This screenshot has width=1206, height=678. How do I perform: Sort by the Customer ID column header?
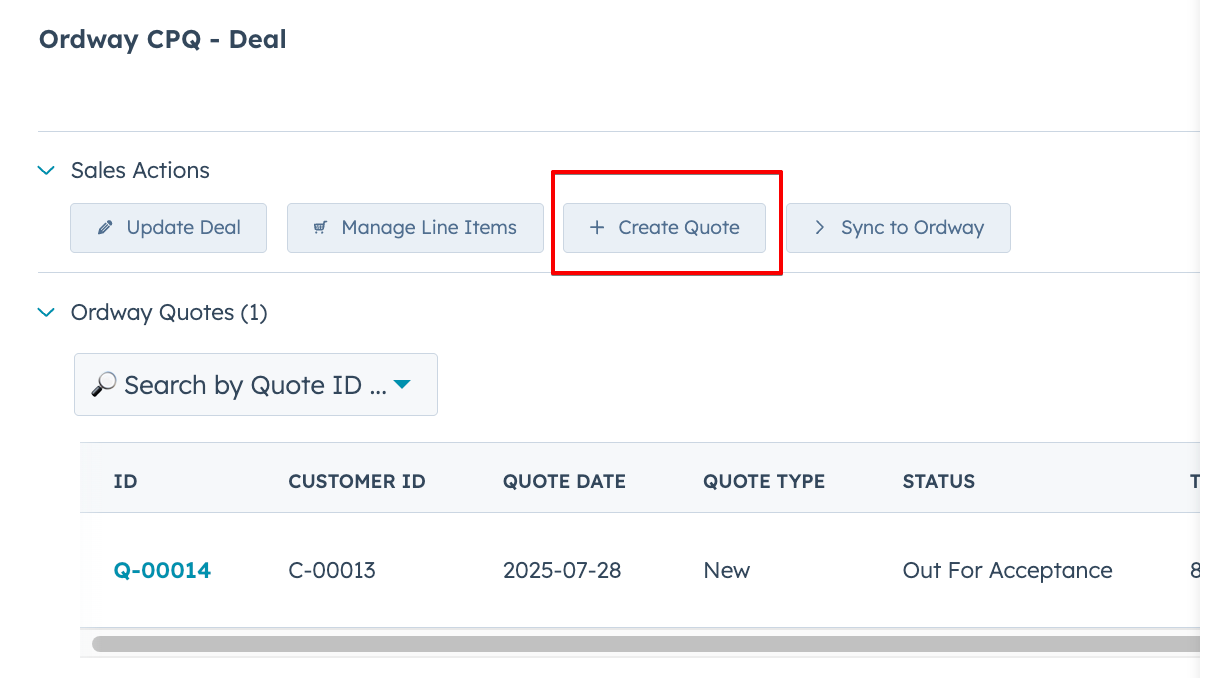pos(356,481)
